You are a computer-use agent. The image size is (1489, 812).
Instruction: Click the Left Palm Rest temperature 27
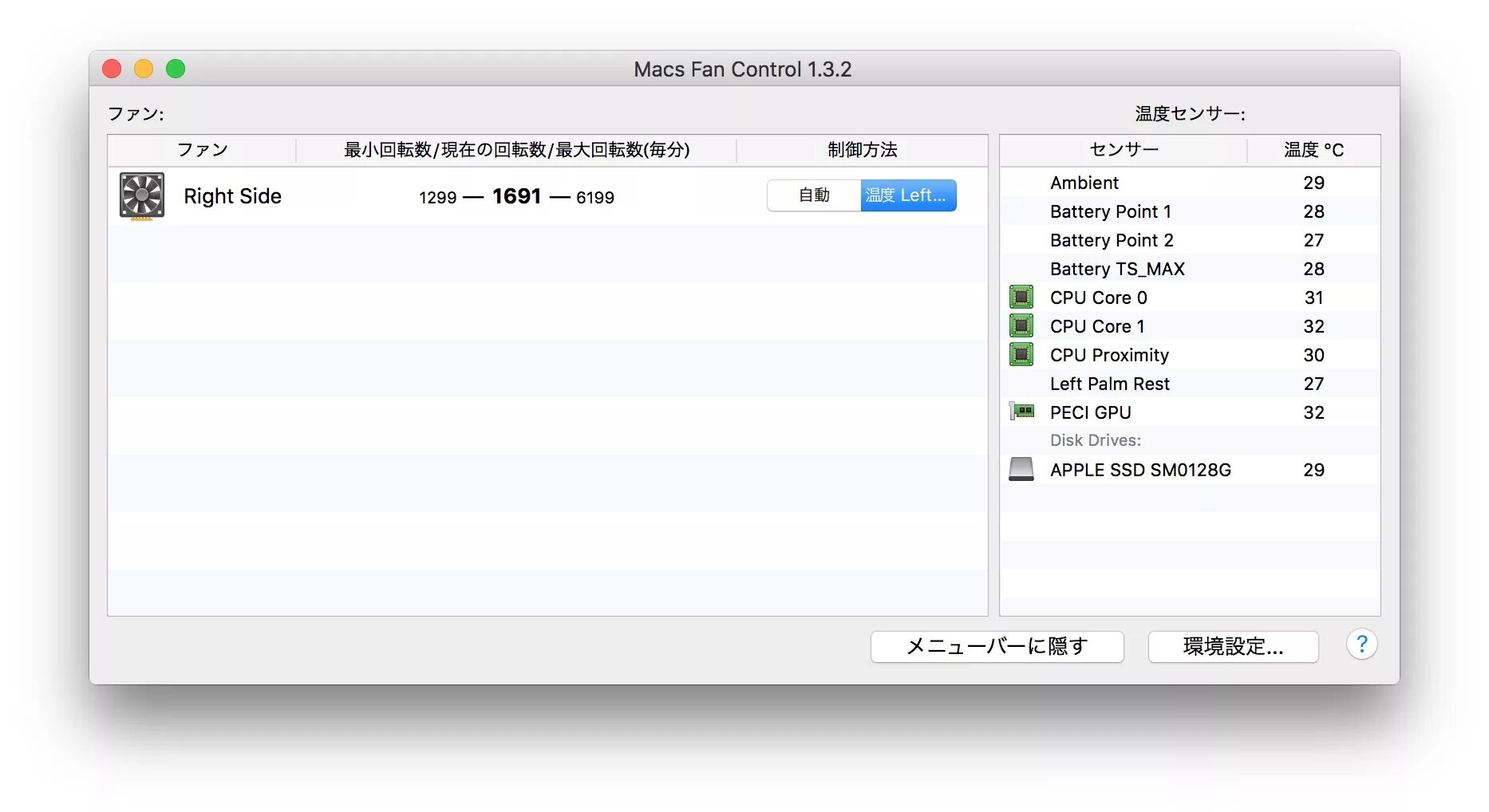click(x=1313, y=384)
